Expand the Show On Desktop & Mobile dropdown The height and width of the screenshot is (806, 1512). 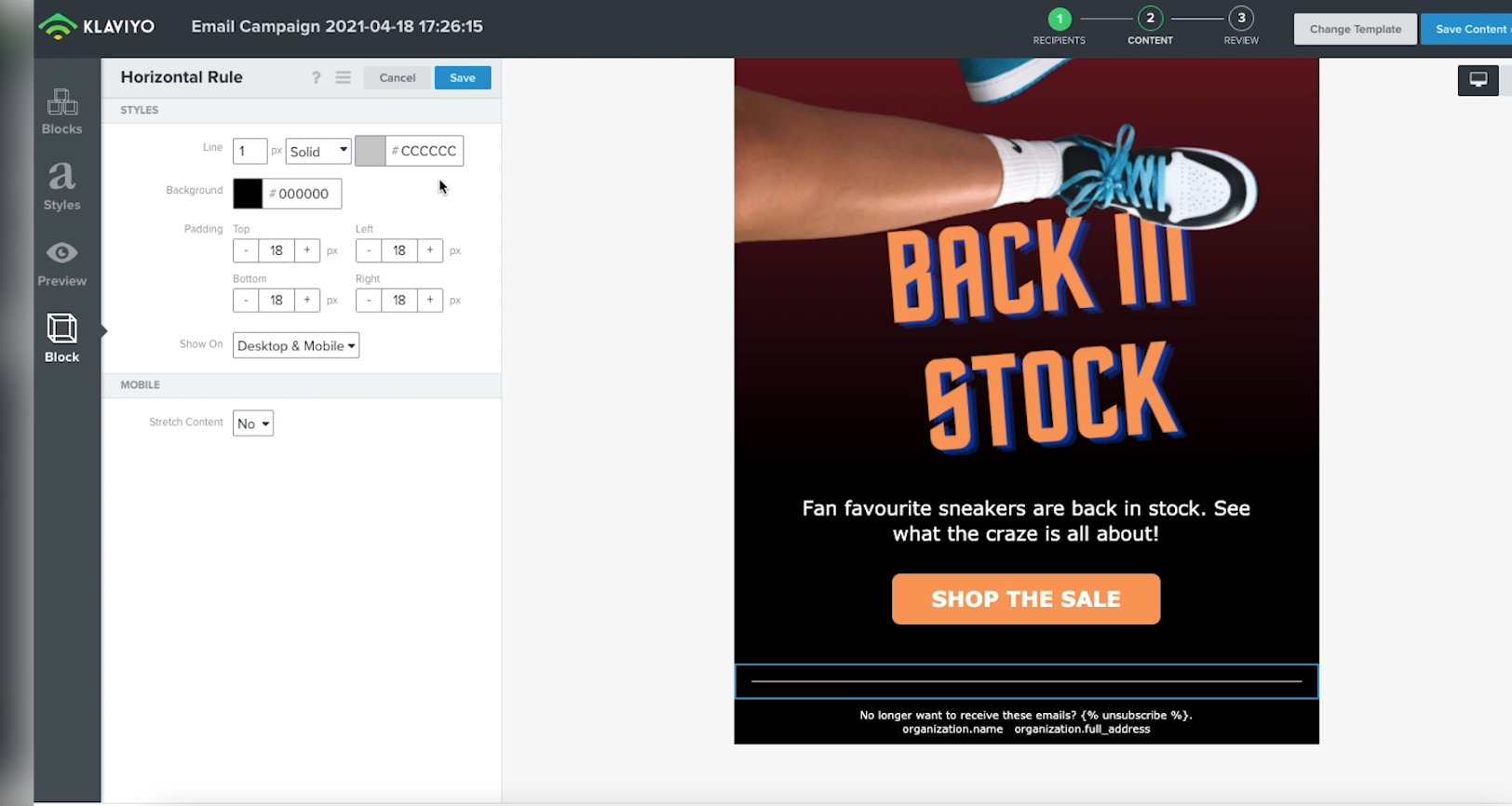(296, 345)
